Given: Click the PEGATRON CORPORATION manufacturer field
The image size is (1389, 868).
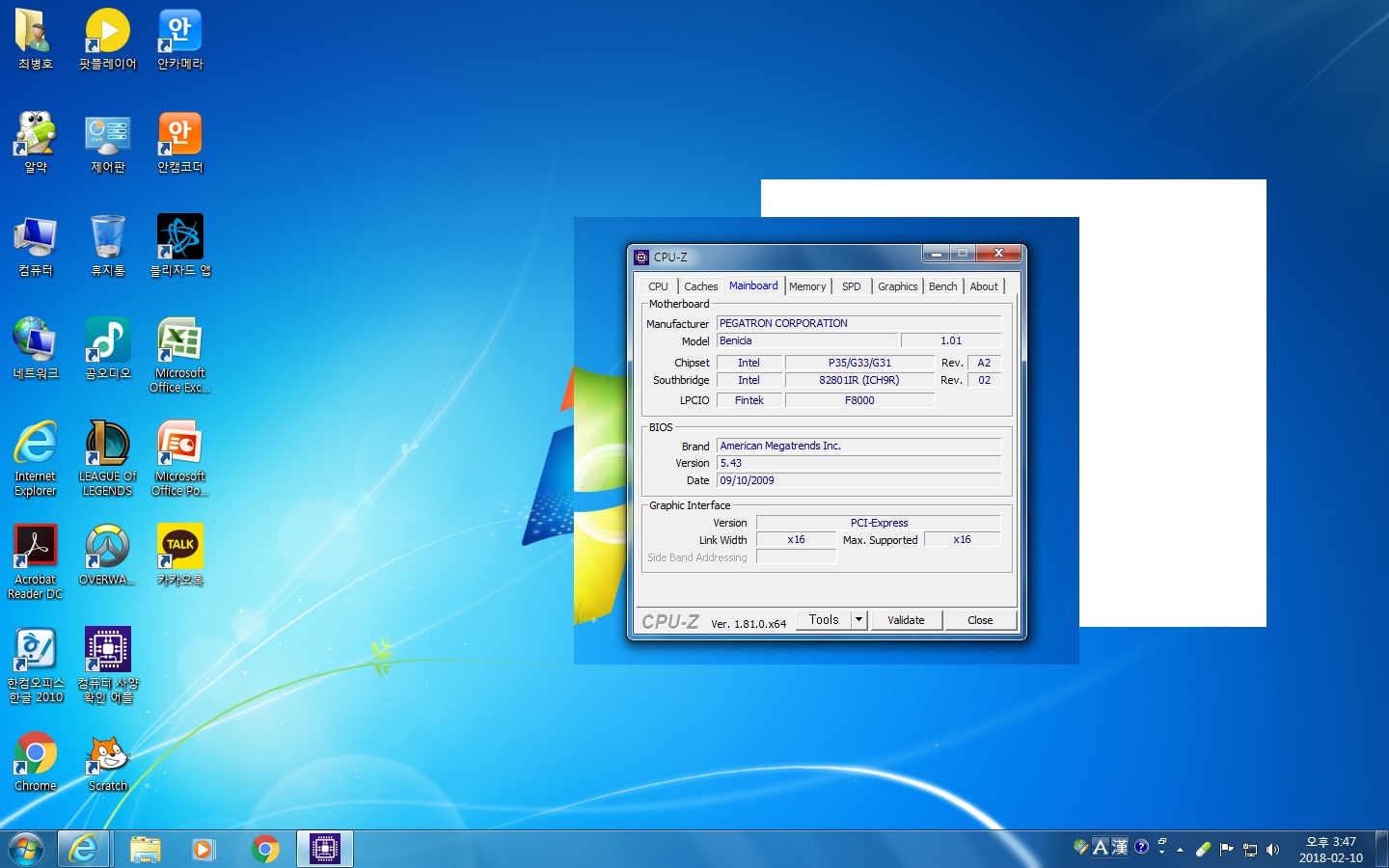Looking at the screenshot, I should pos(858,323).
